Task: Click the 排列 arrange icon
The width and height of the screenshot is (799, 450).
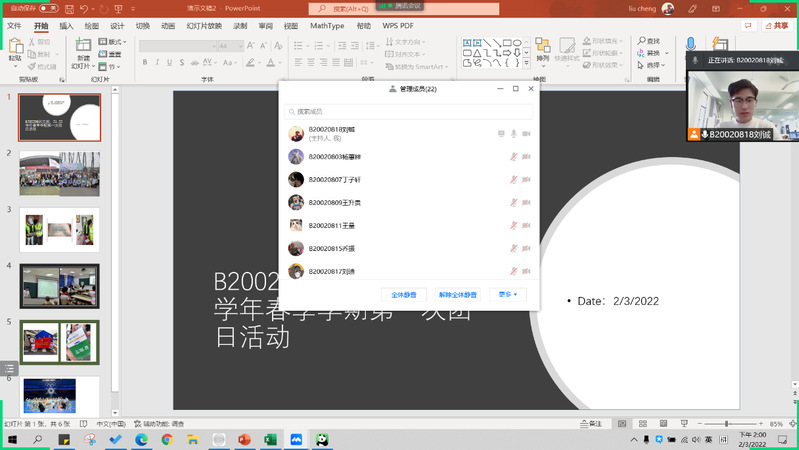Action: 542,51
